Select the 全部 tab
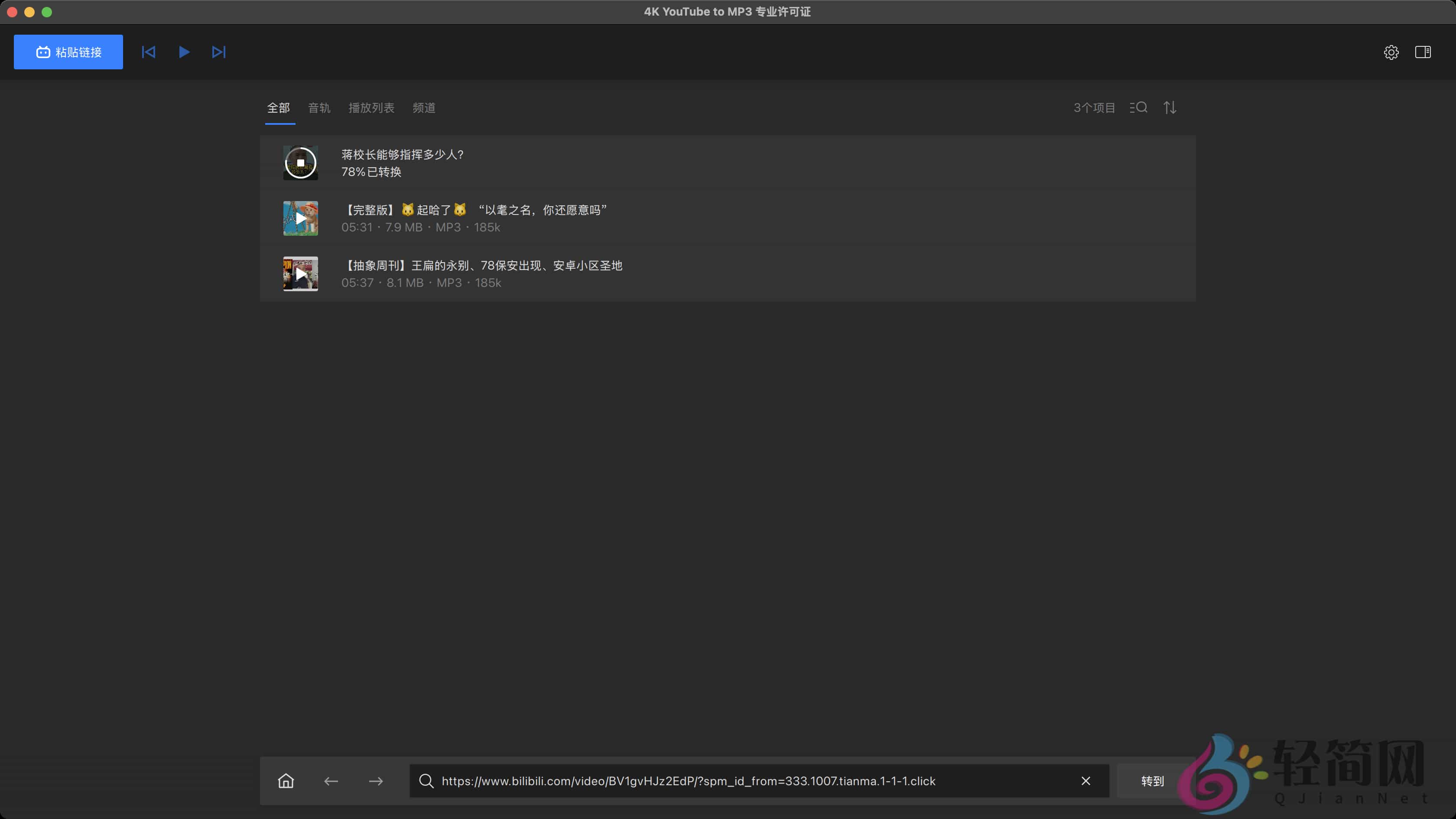Screen dimensions: 1456x819 click(x=278, y=108)
